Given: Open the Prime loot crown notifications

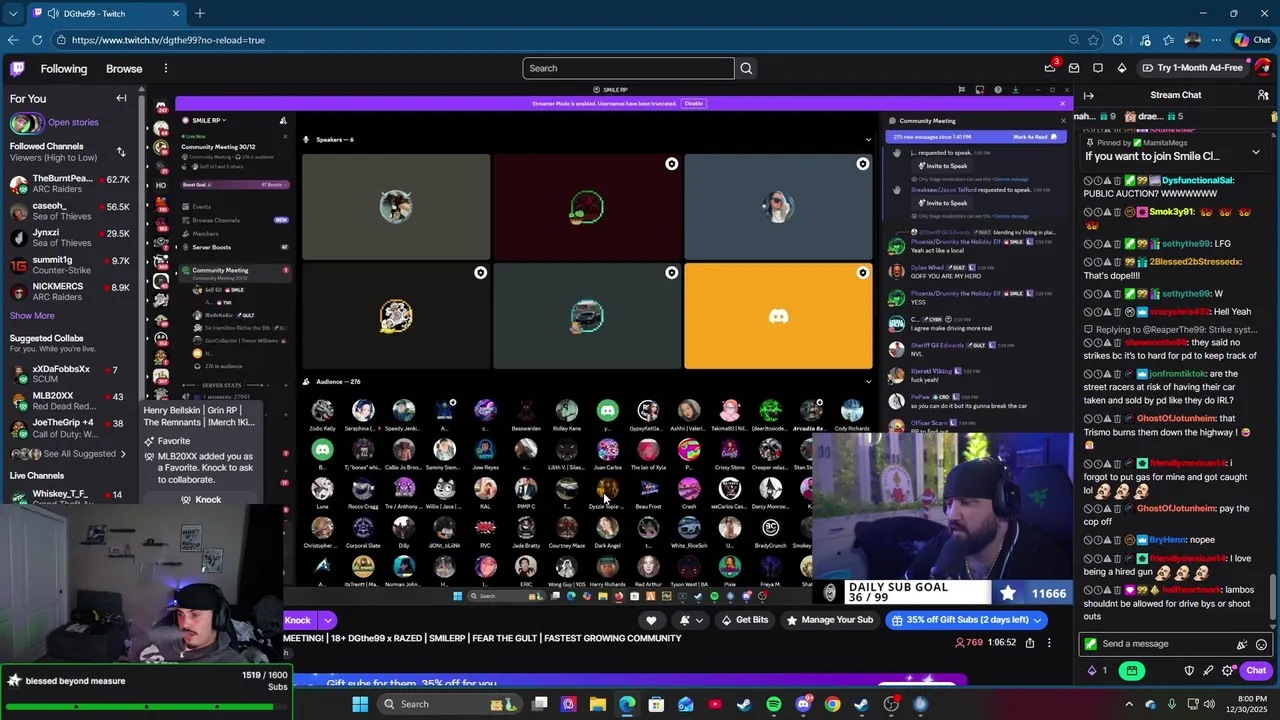Looking at the screenshot, I should click(x=1050, y=68).
